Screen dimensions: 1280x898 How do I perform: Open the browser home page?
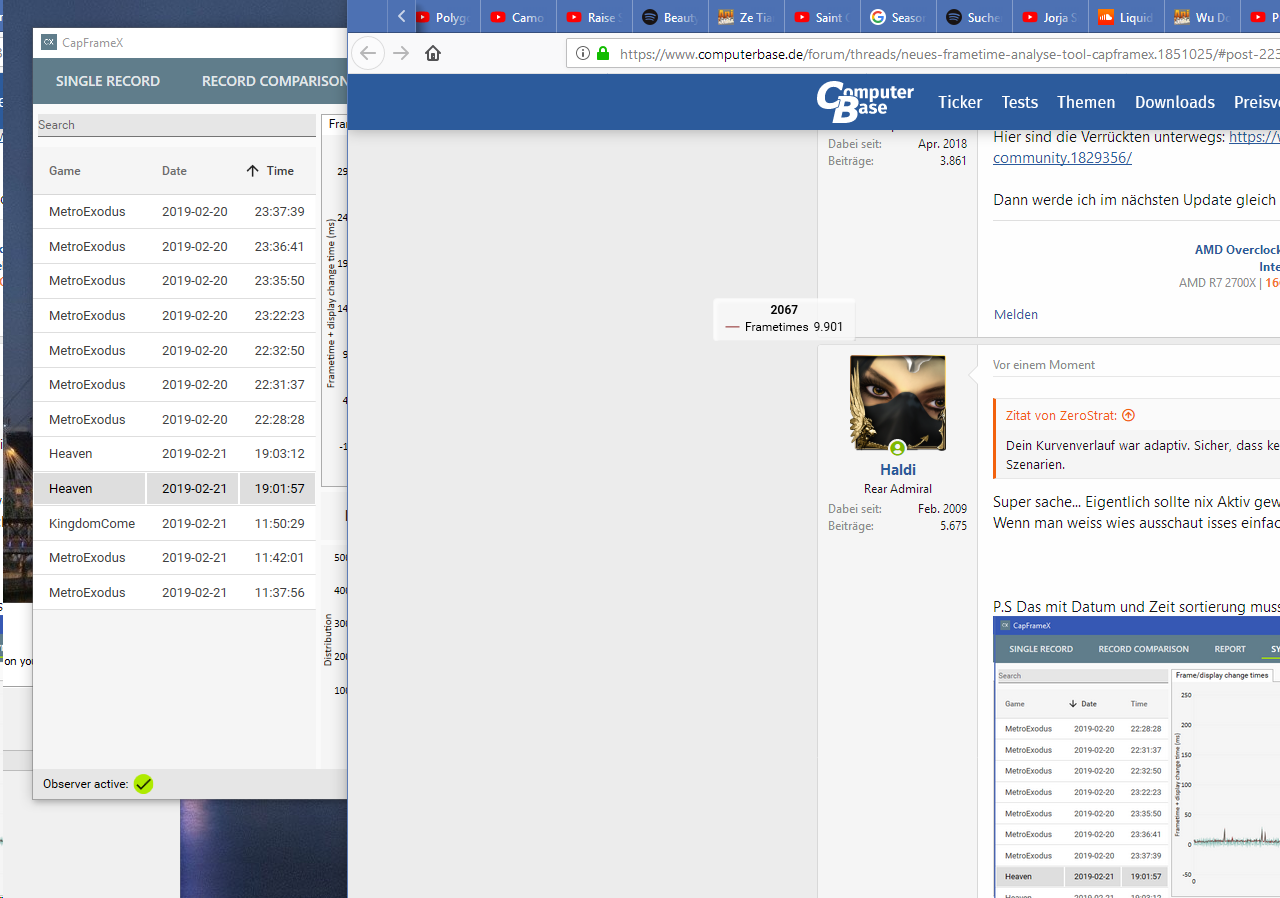tap(433, 53)
